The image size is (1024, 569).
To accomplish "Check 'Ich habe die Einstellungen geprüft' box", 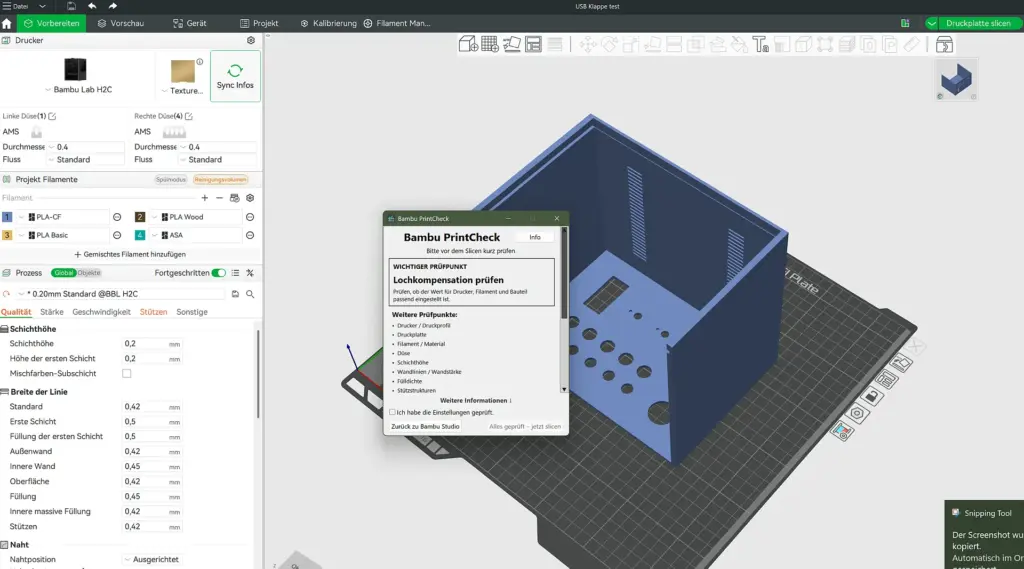I will [392, 412].
